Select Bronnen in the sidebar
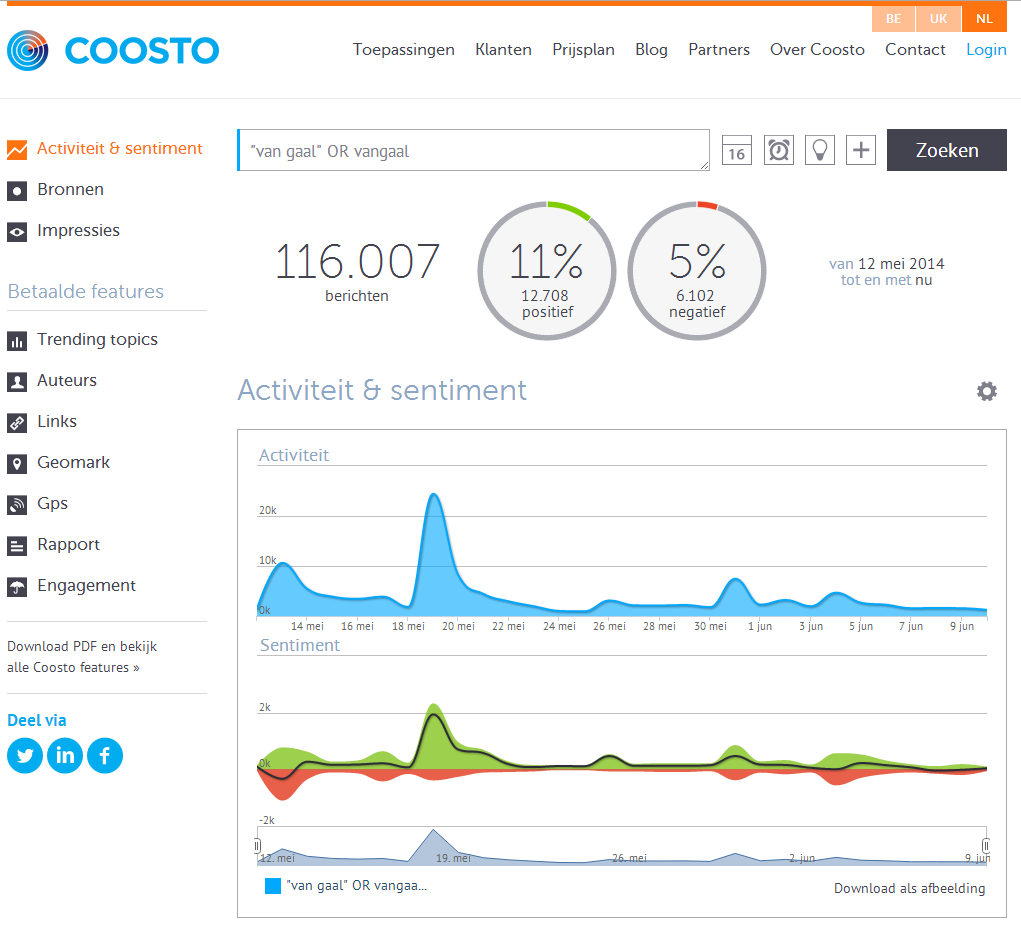 tap(70, 189)
